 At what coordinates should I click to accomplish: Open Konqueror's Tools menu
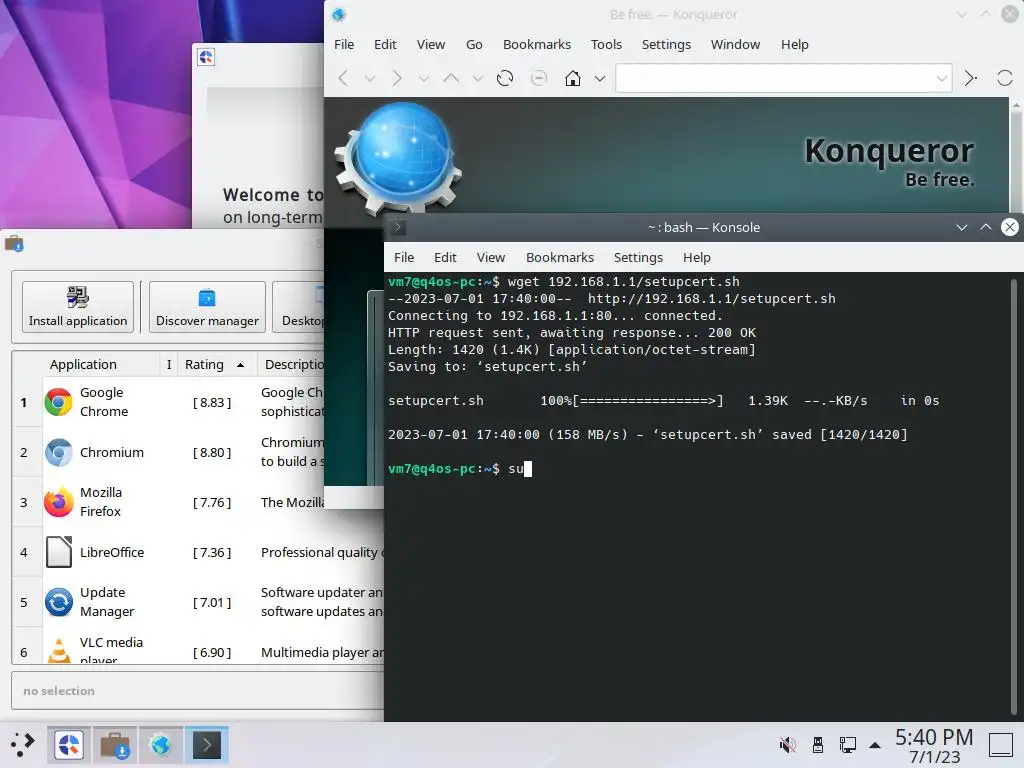tap(606, 44)
